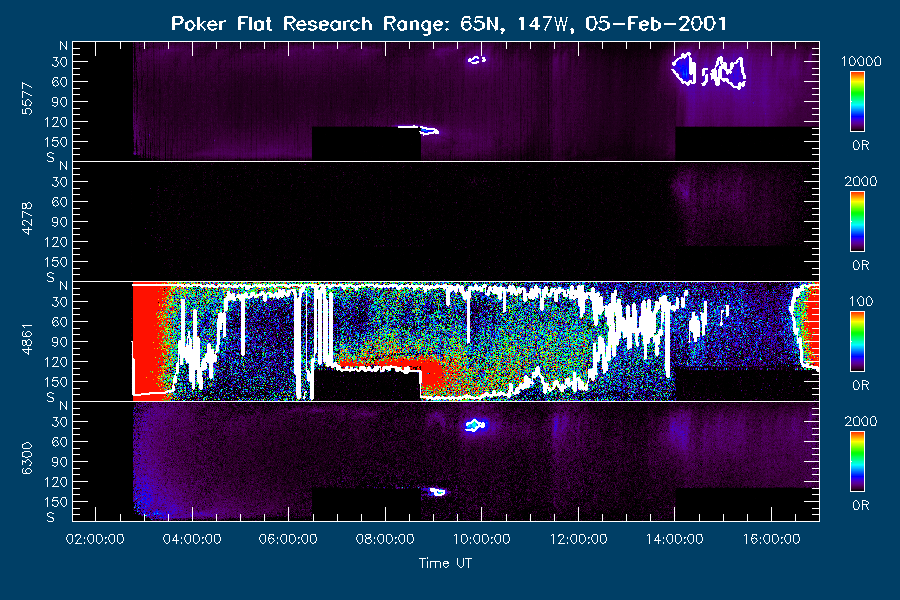Select the 30 tick label of the 4278 panel

(60, 182)
